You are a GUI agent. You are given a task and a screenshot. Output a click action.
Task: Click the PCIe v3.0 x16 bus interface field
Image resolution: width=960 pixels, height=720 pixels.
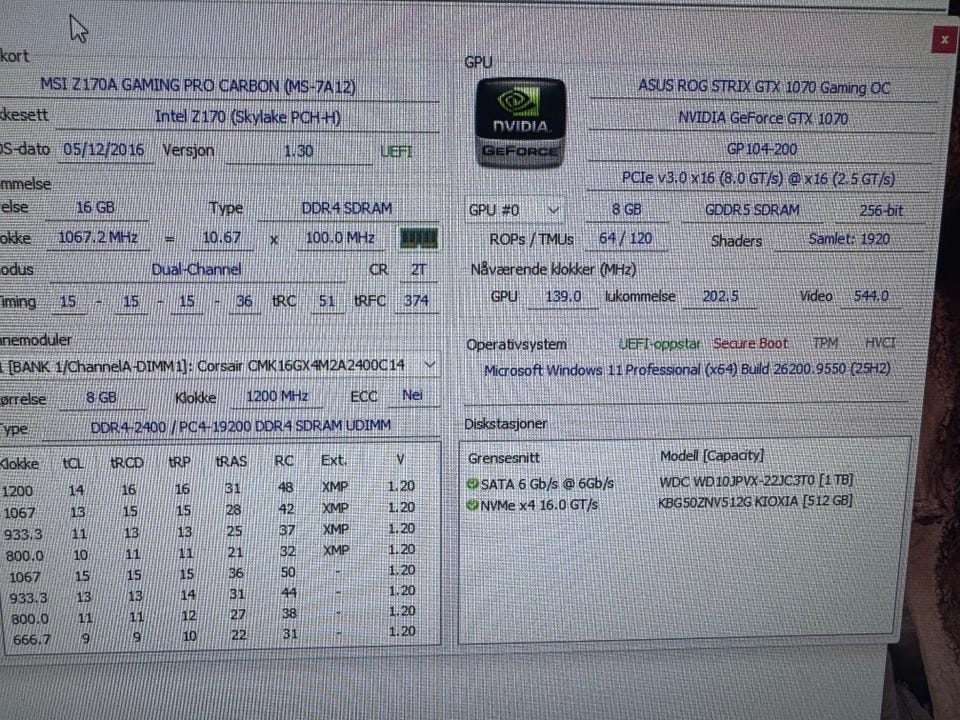[759, 179]
